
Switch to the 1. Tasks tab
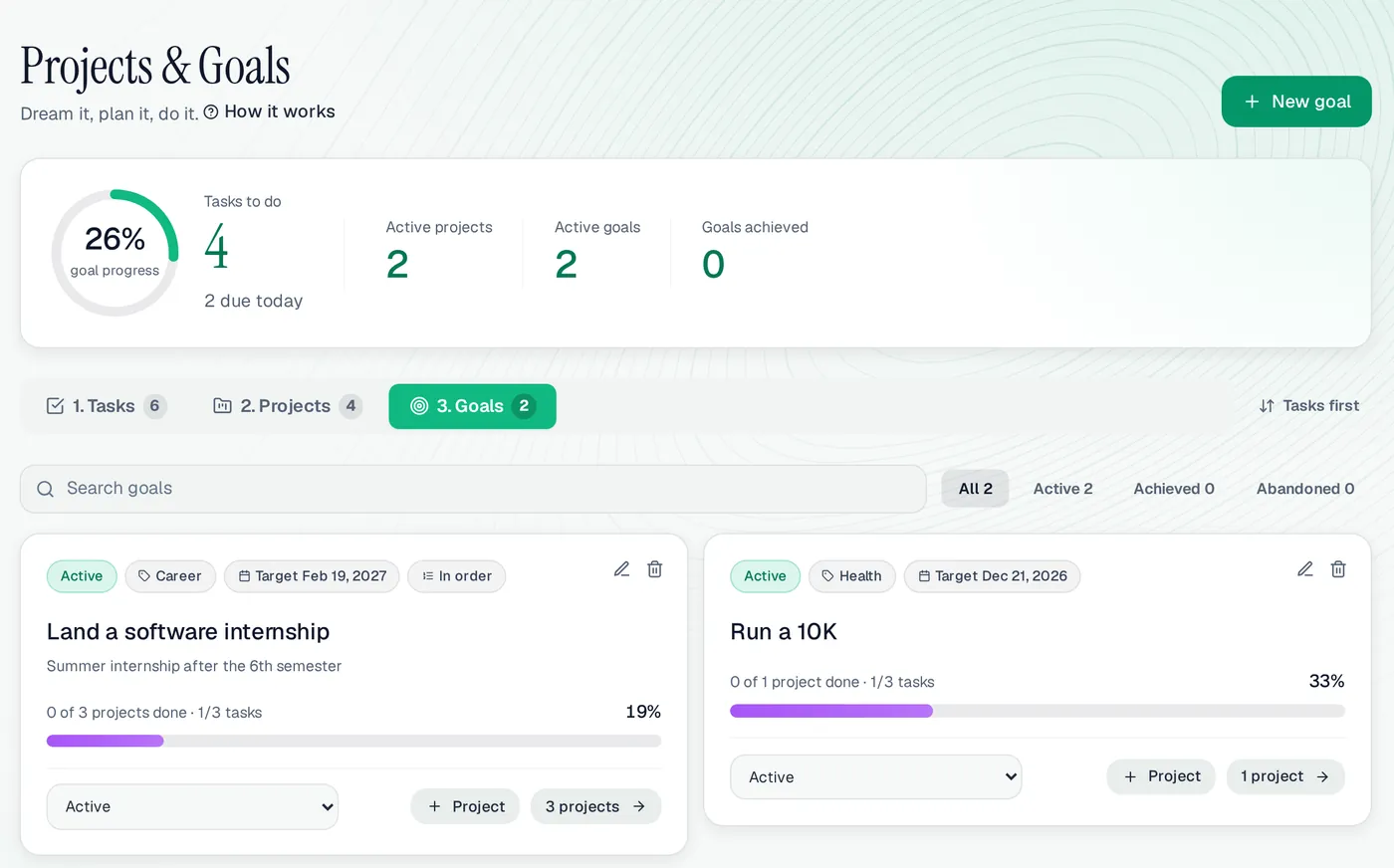point(106,406)
